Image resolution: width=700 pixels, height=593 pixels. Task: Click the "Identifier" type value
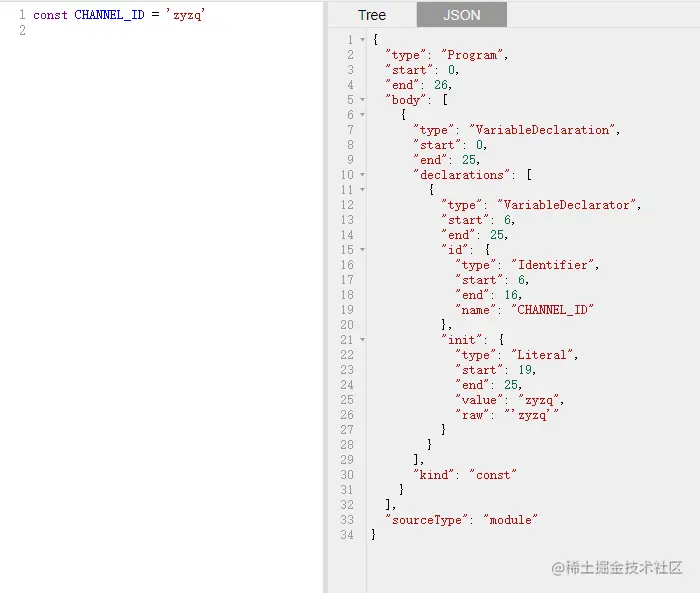coord(553,265)
